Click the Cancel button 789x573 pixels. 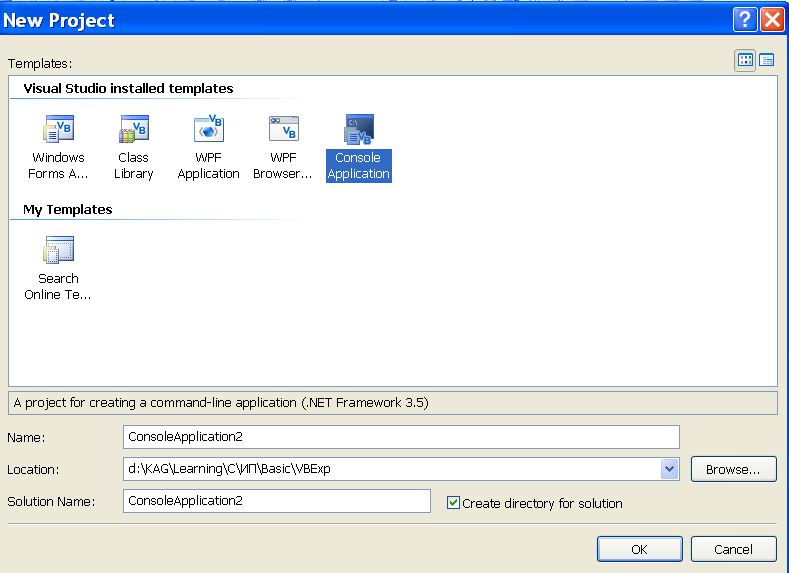coord(734,549)
